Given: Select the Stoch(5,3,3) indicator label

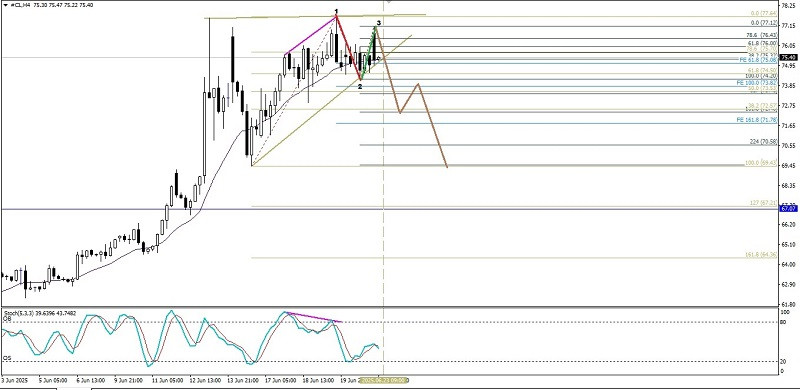Looking at the screenshot, I should [x=40, y=312].
